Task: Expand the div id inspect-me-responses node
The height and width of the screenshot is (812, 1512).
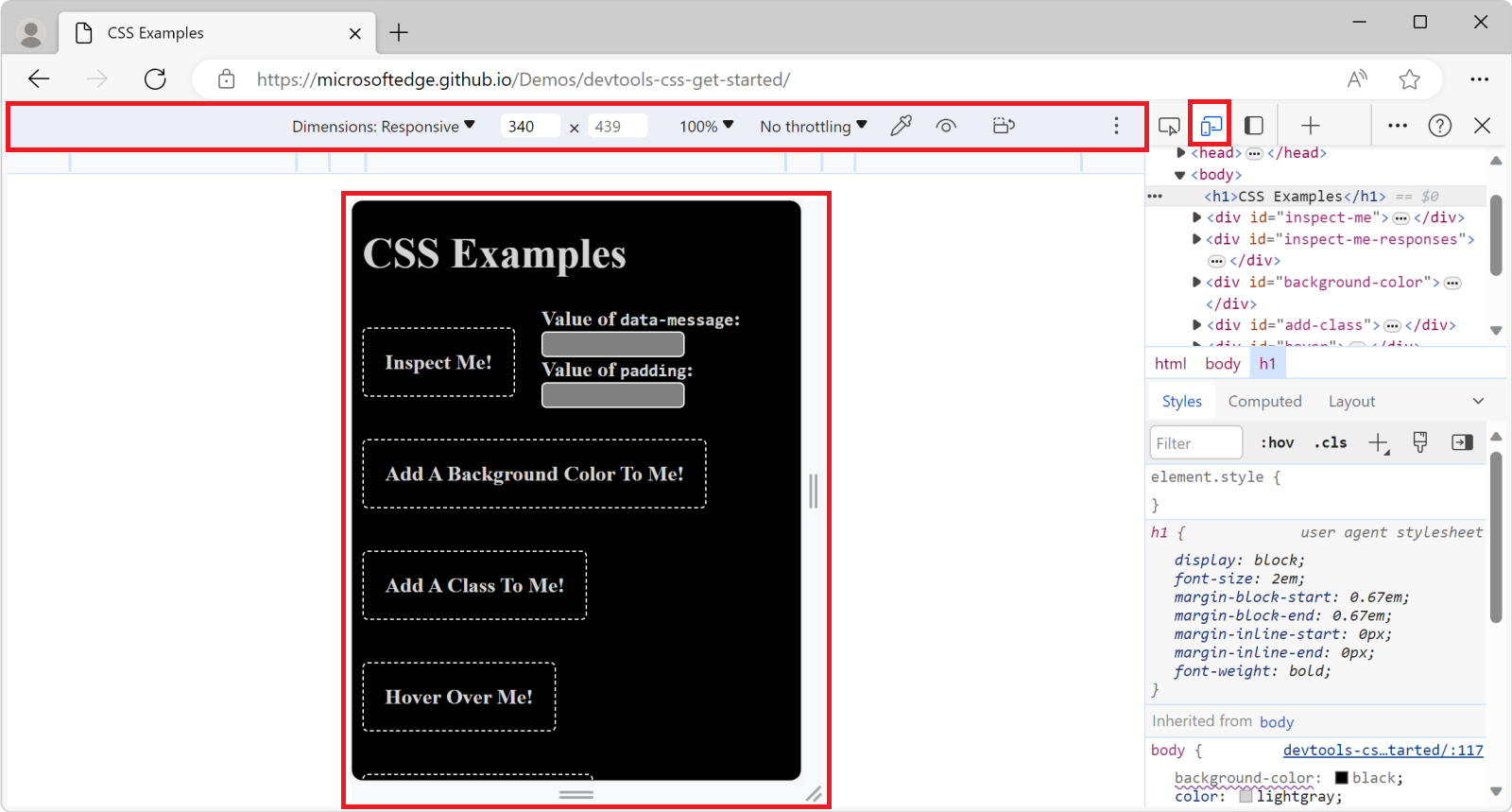Action: tap(1197, 239)
